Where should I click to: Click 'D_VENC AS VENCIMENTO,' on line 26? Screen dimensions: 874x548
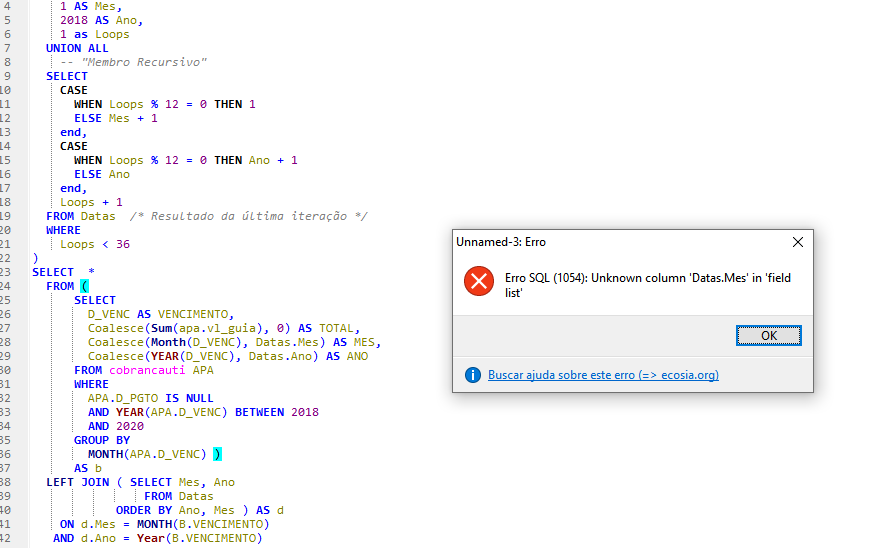161,314
